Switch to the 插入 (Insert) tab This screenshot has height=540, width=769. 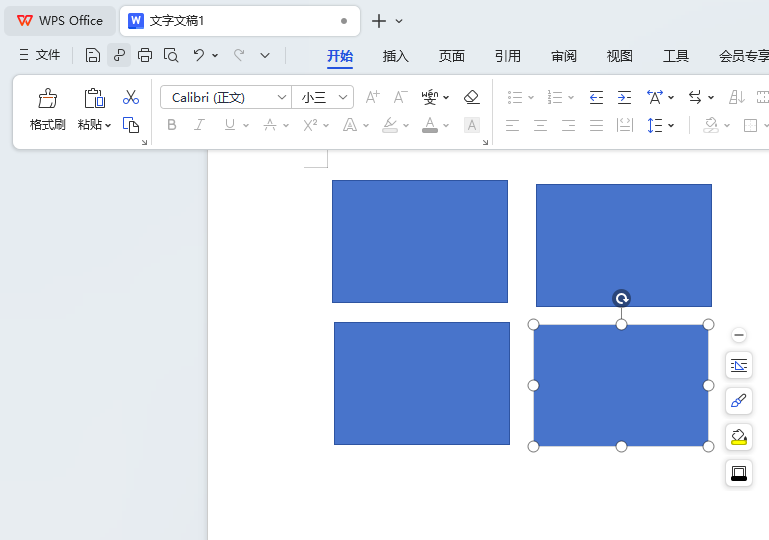click(396, 56)
